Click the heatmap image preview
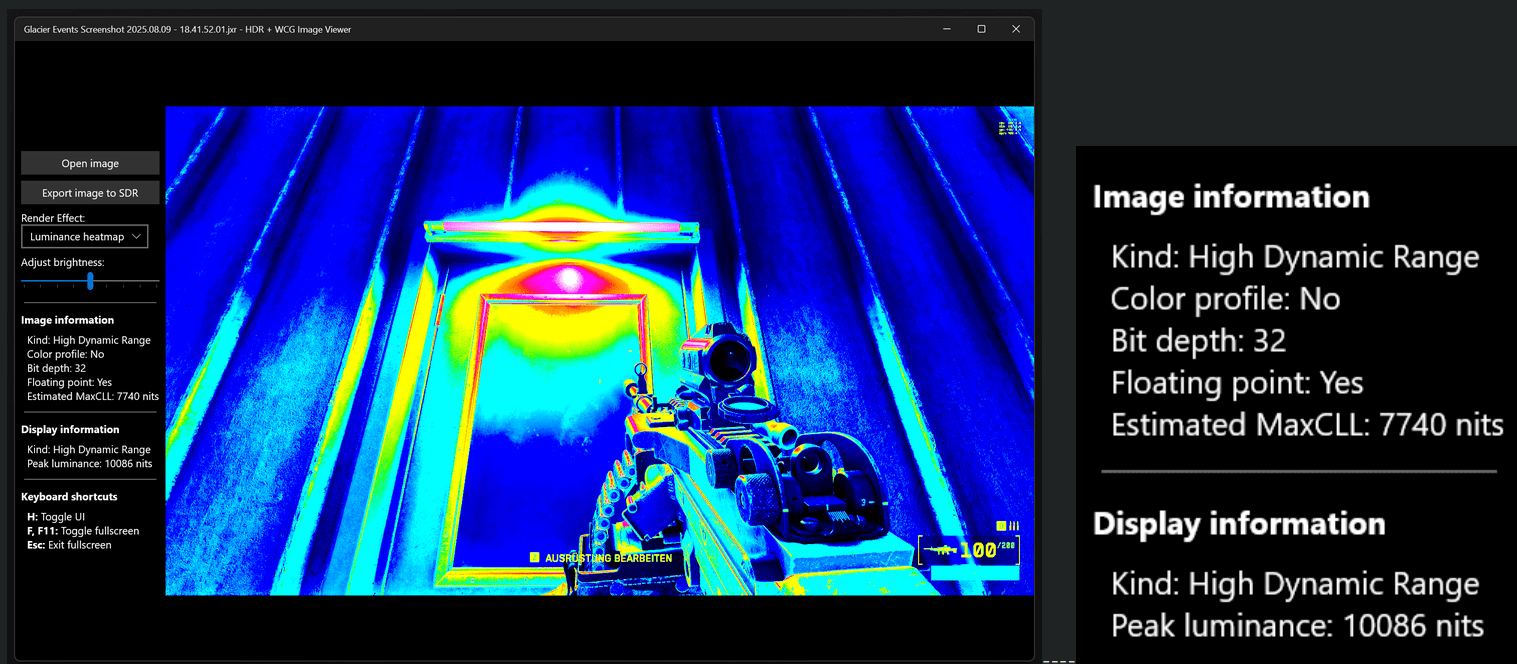The image size is (1517, 664). pos(599,351)
